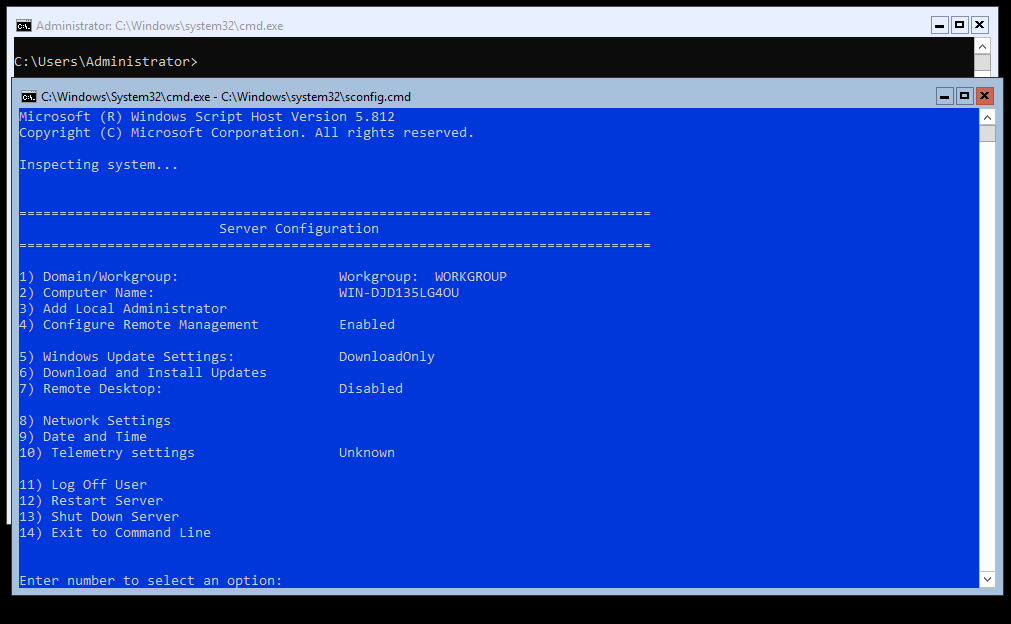Click 'Windows Script Host Version 5.812' line
Screen dimensions: 1011x624
[207, 117]
